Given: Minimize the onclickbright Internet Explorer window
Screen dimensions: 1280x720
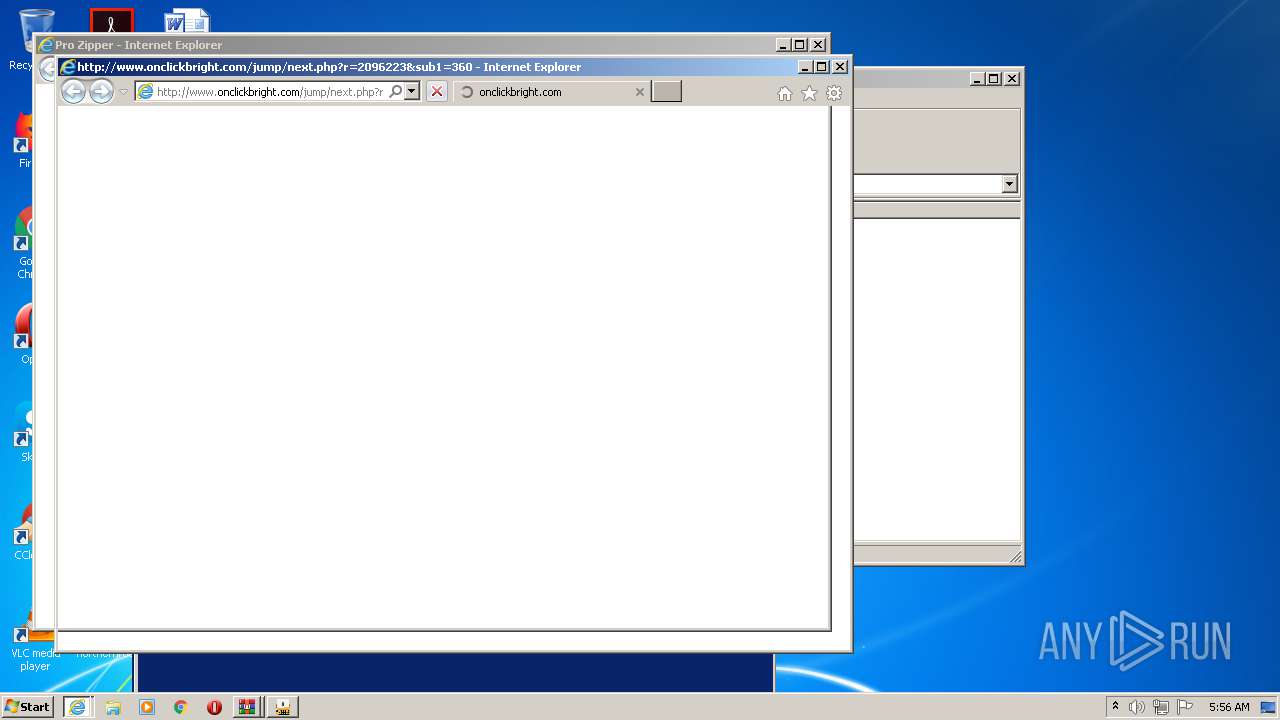Looking at the screenshot, I should coord(805,67).
